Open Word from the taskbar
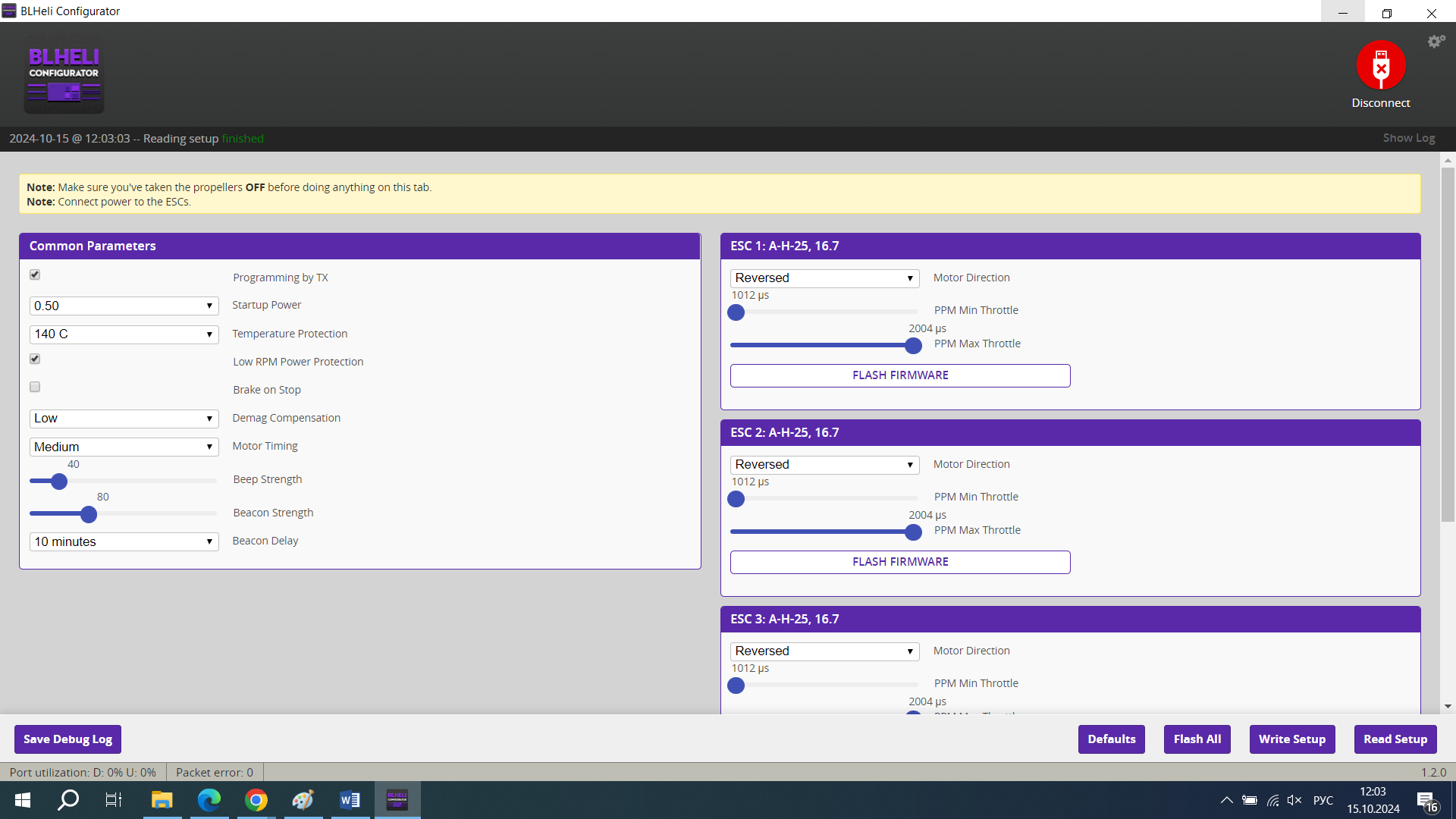1456x819 pixels. click(x=350, y=800)
